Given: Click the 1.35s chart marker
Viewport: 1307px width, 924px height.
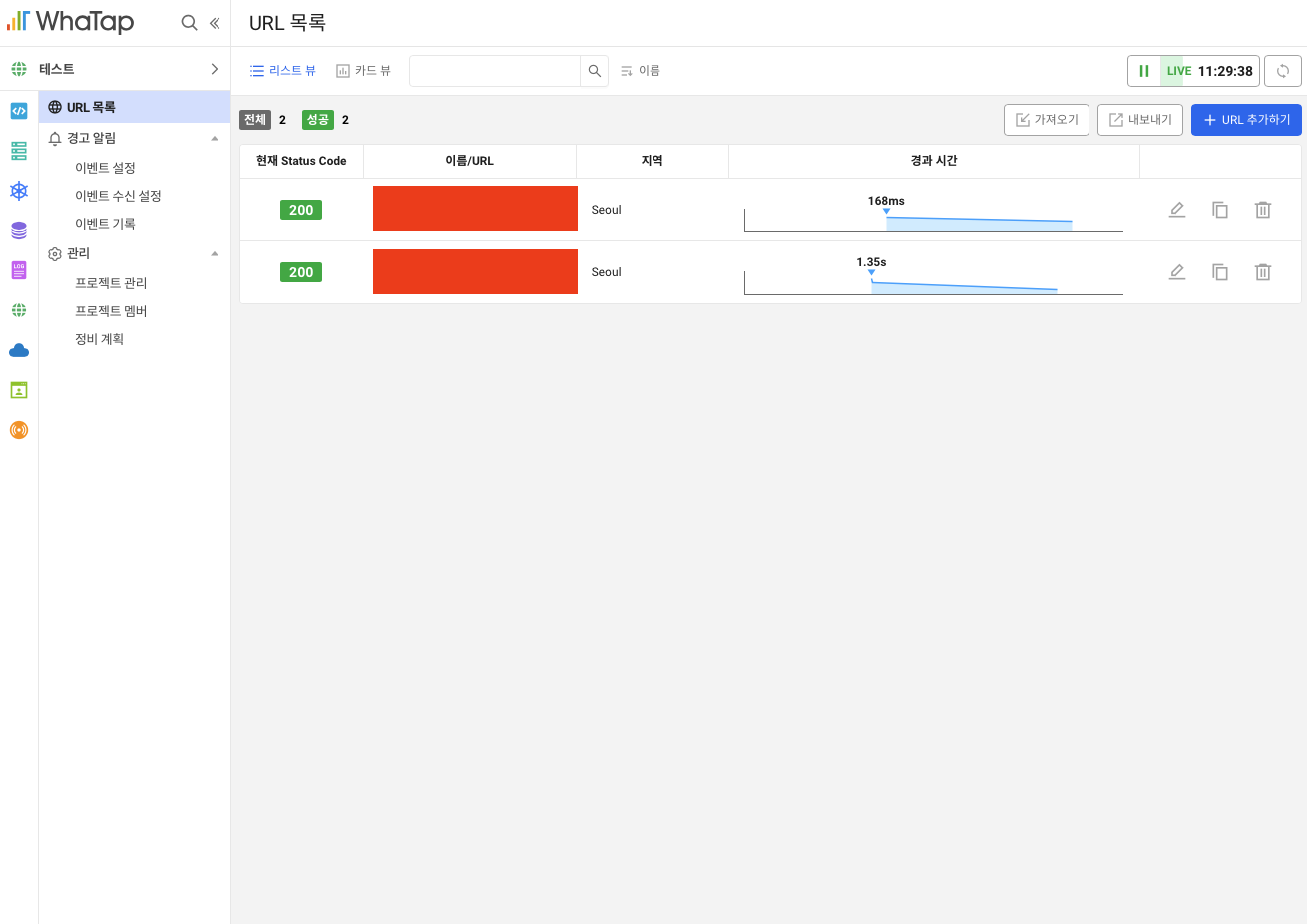Looking at the screenshot, I should pos(871,272).
